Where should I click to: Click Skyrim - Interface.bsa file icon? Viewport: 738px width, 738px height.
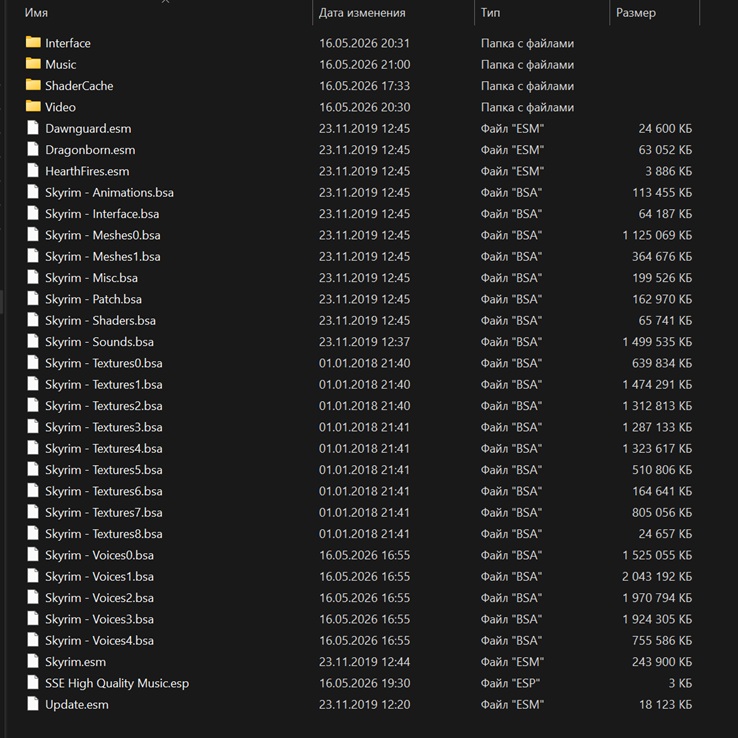(x=33, y=213)
